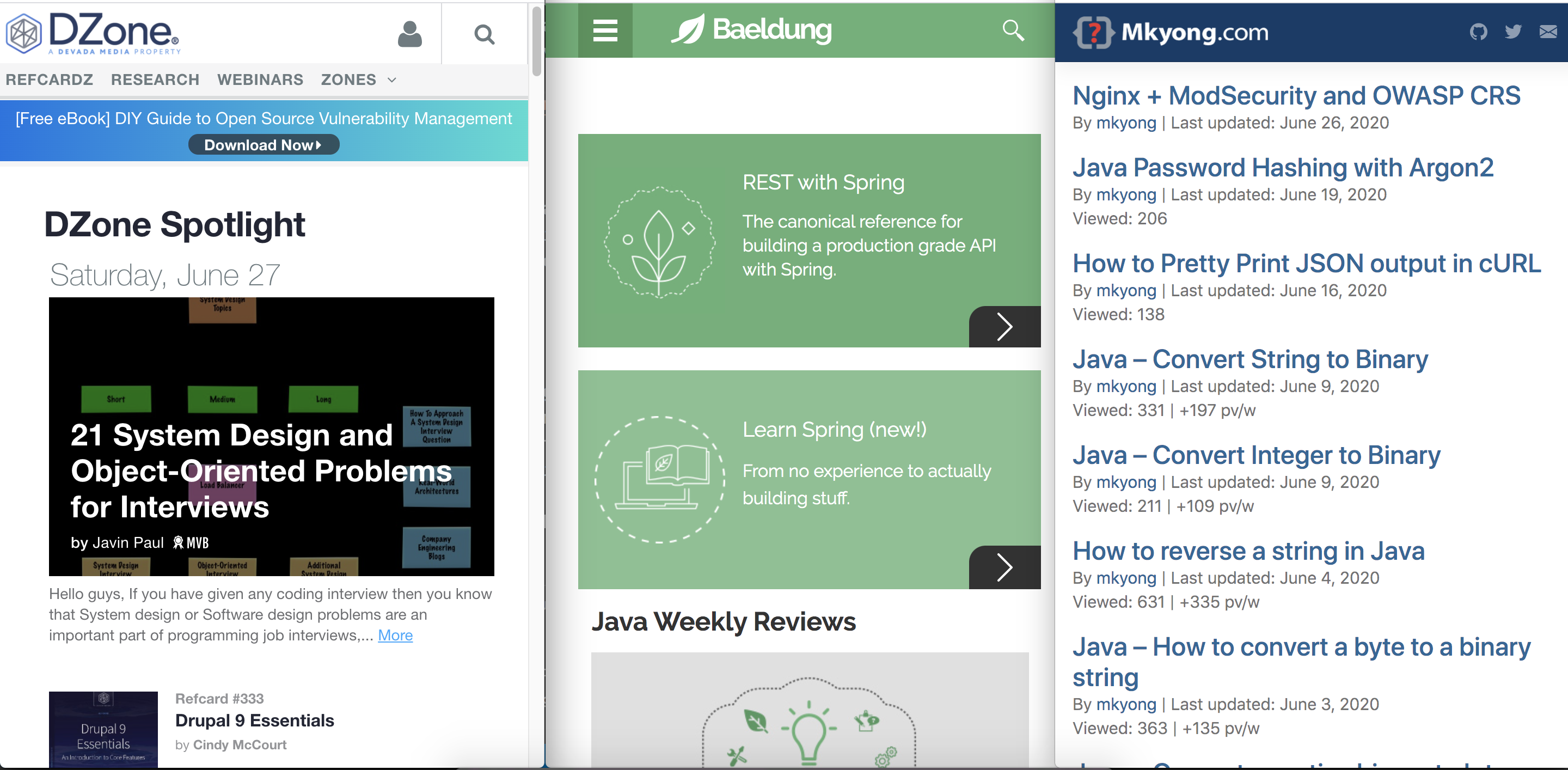Click 'Refcard #333' label

pos(219,699)
